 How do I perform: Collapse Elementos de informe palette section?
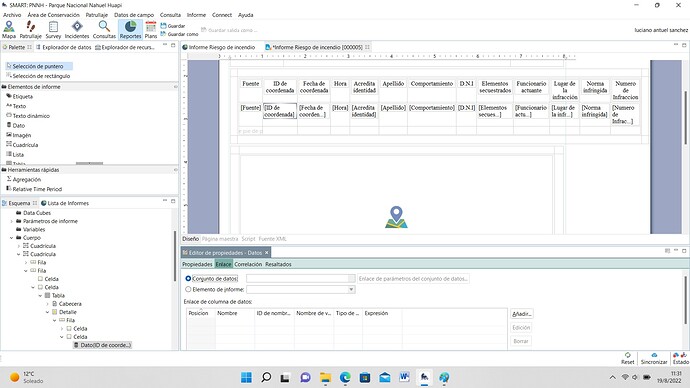(x=176, y=87)
